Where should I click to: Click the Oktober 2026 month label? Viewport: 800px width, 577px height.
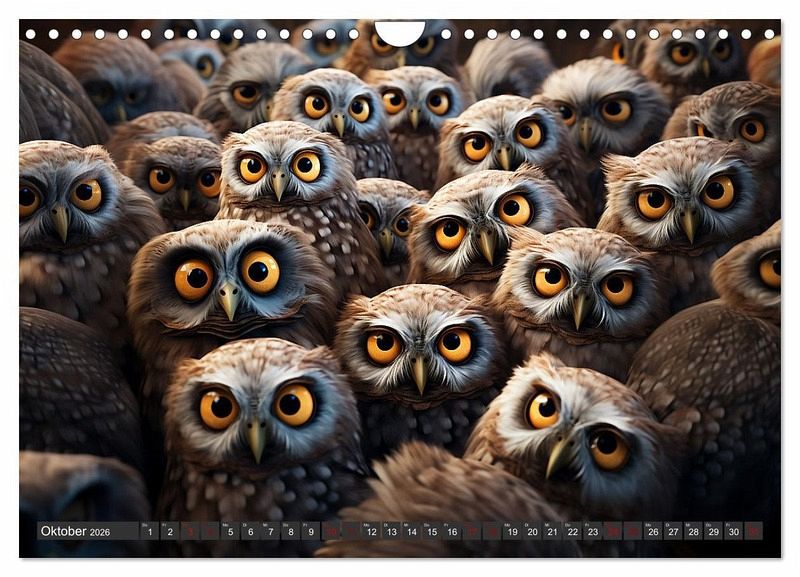pyautogui.click(x=76, y=531)
